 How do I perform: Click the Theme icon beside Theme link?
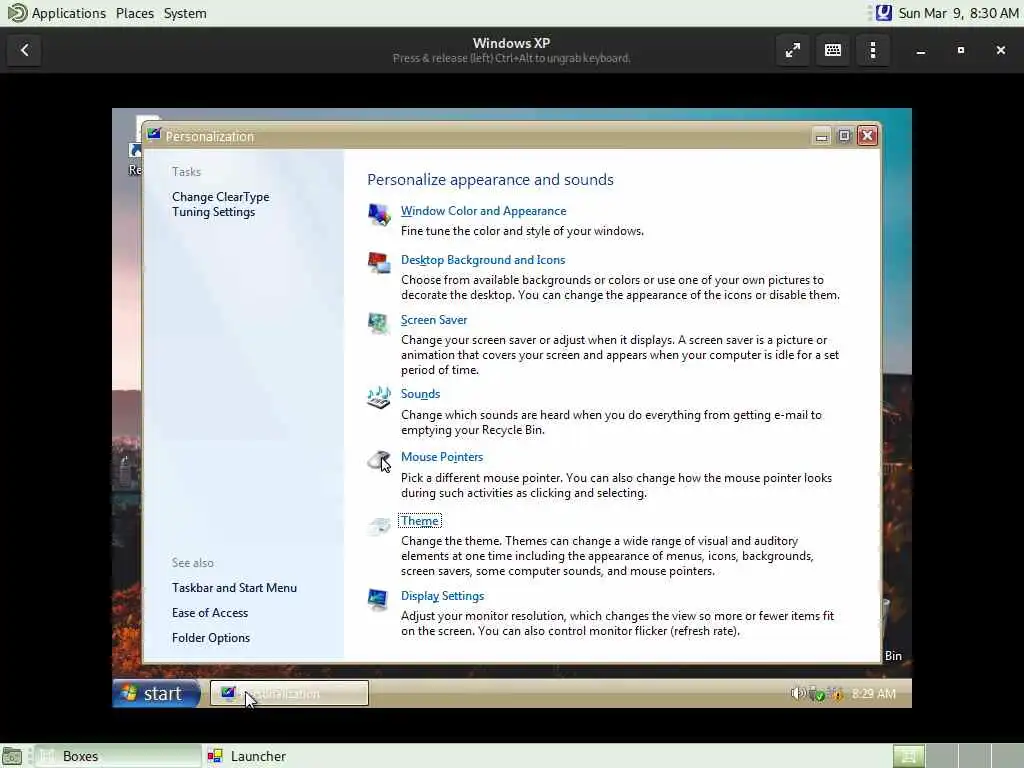(379, 525)
